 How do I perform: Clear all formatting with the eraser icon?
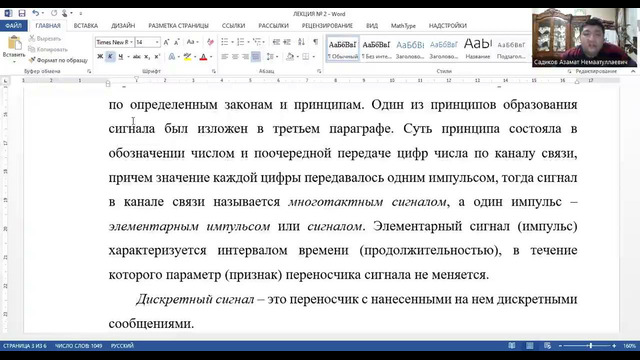click(x=210, y=42)
